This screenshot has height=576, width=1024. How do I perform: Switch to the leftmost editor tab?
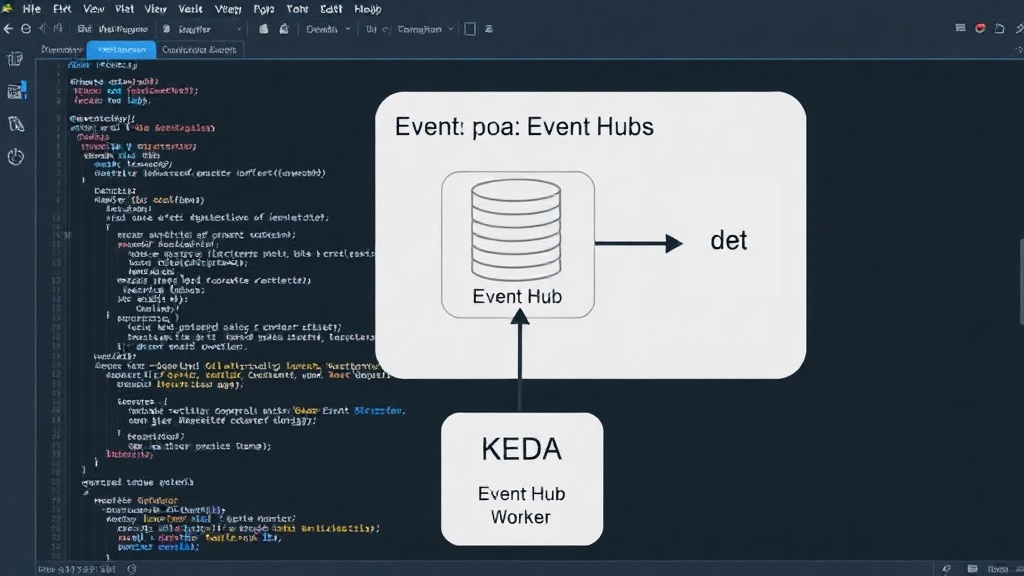[61, 50]
